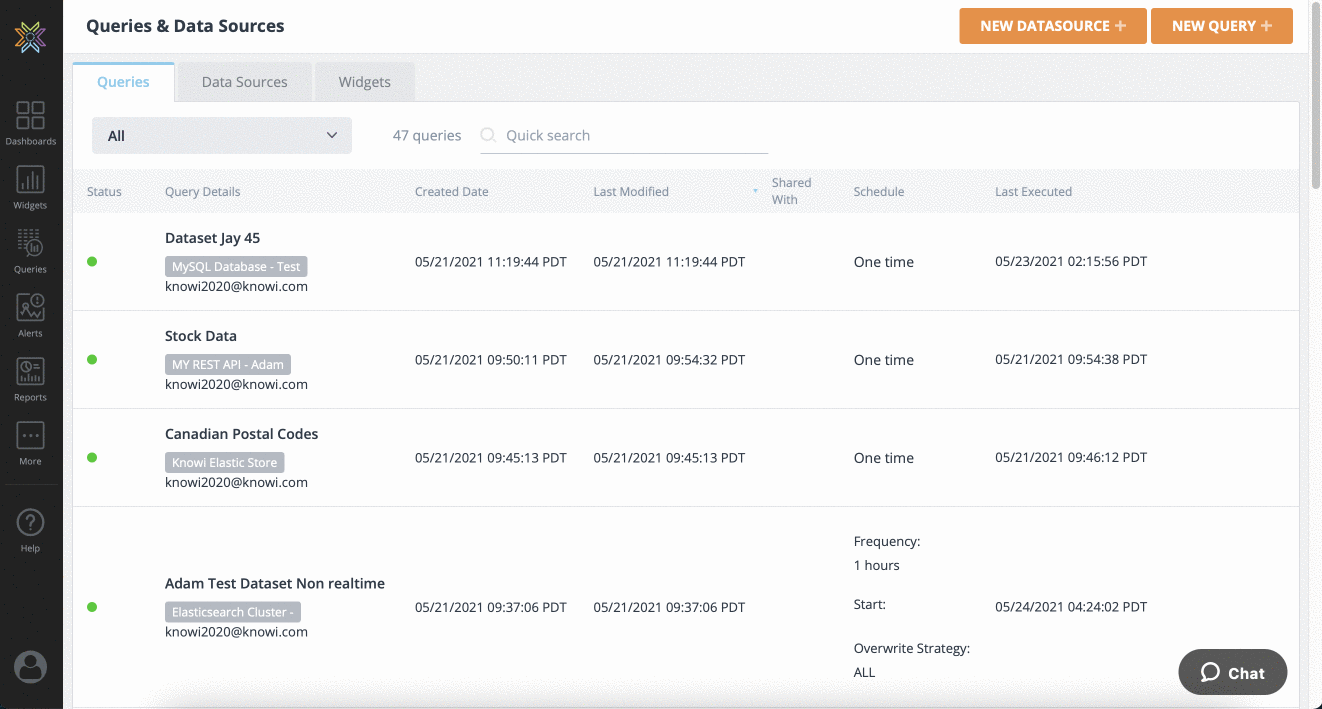Open the user profile avatar
Image resolution: width=1322 pixels, height=709 pixels.
(x=30, y=667)
